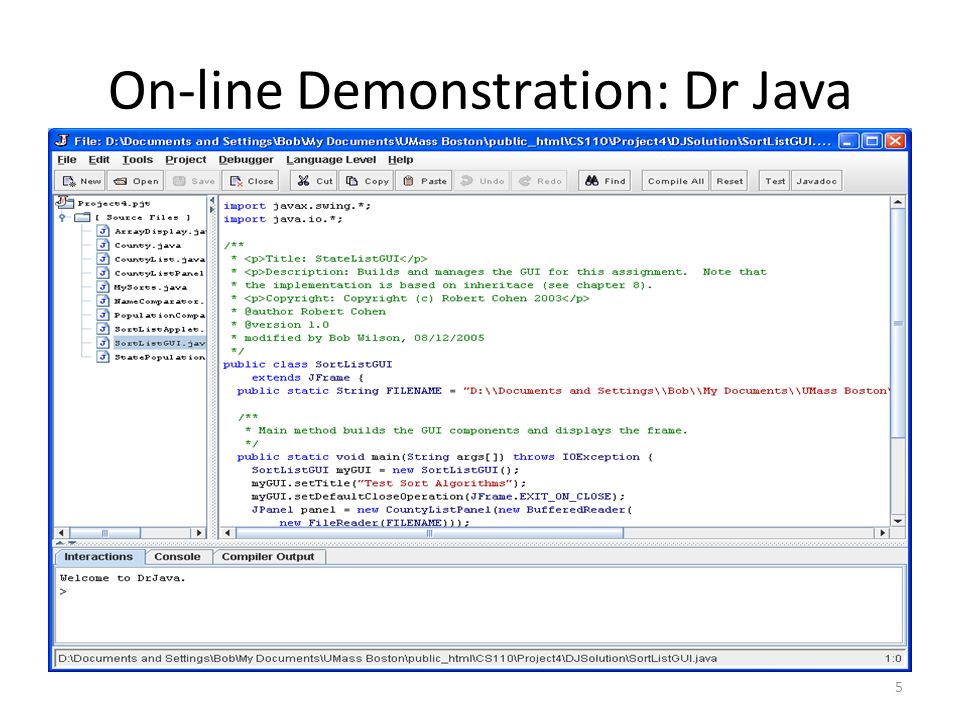Click the Paste clipboard icon
960x720 pixels.
408,181
